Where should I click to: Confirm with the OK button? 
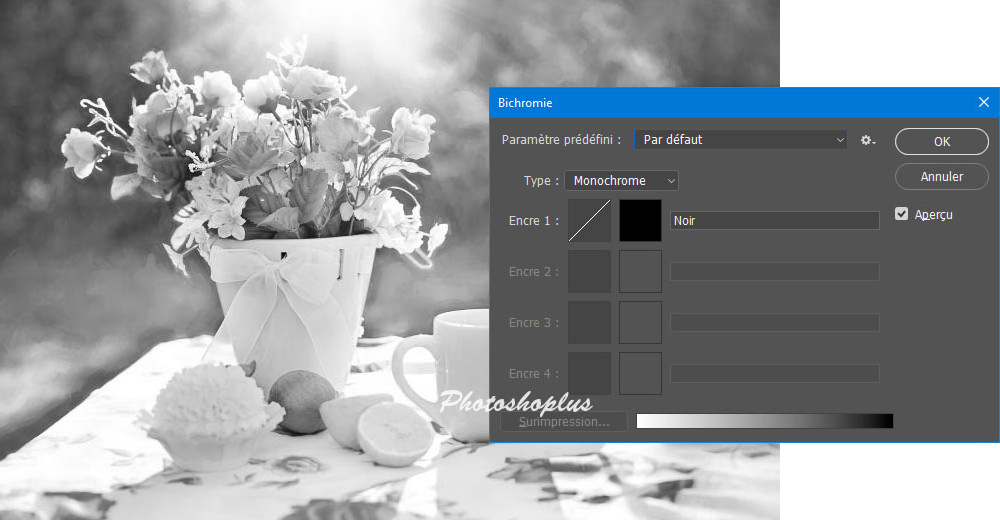[x=941, y=141]
